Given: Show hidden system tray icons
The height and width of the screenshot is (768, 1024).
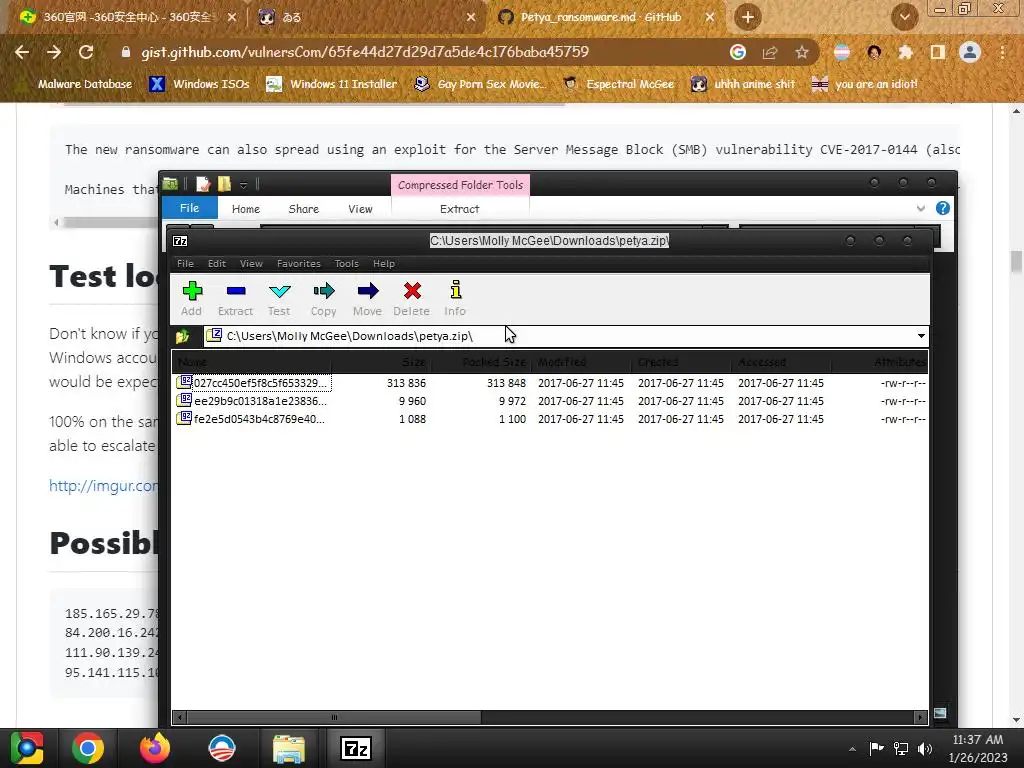Looking at the screenshot, I should coord(852,749).
